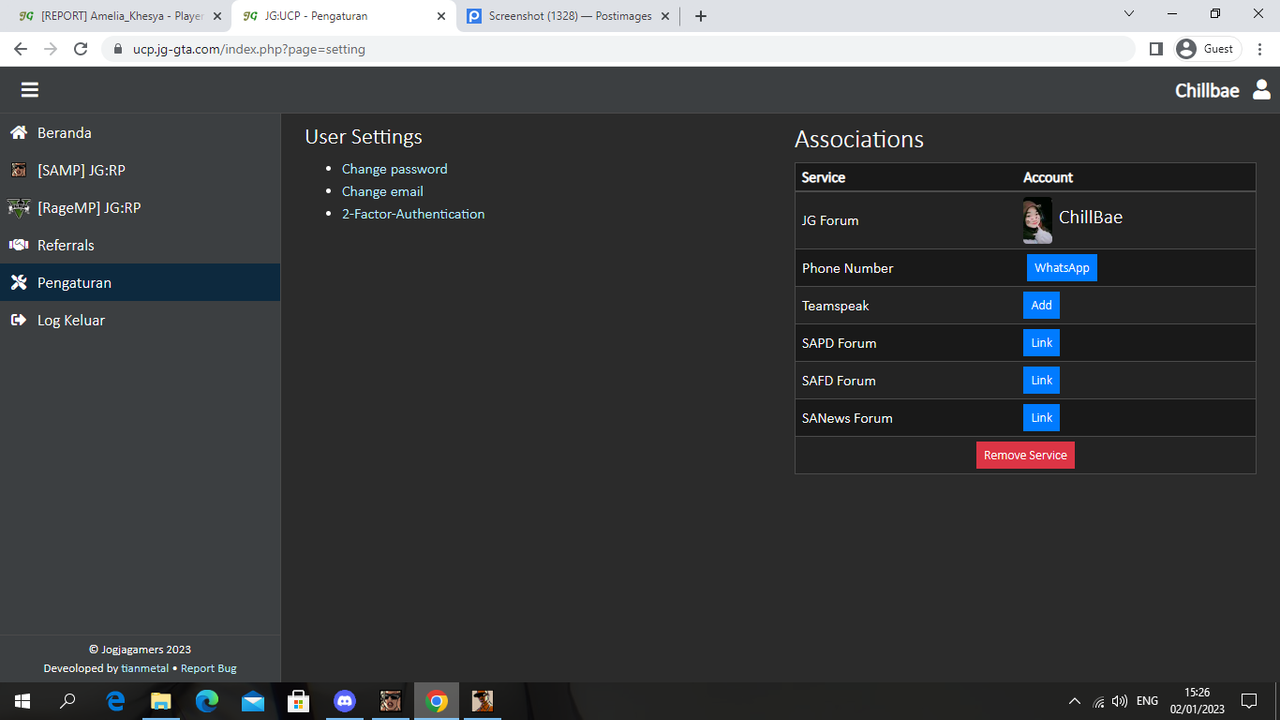The image size is (1280, 720).
Task: Open Discord from the taskbar
Action: click(x=344, y=701)
